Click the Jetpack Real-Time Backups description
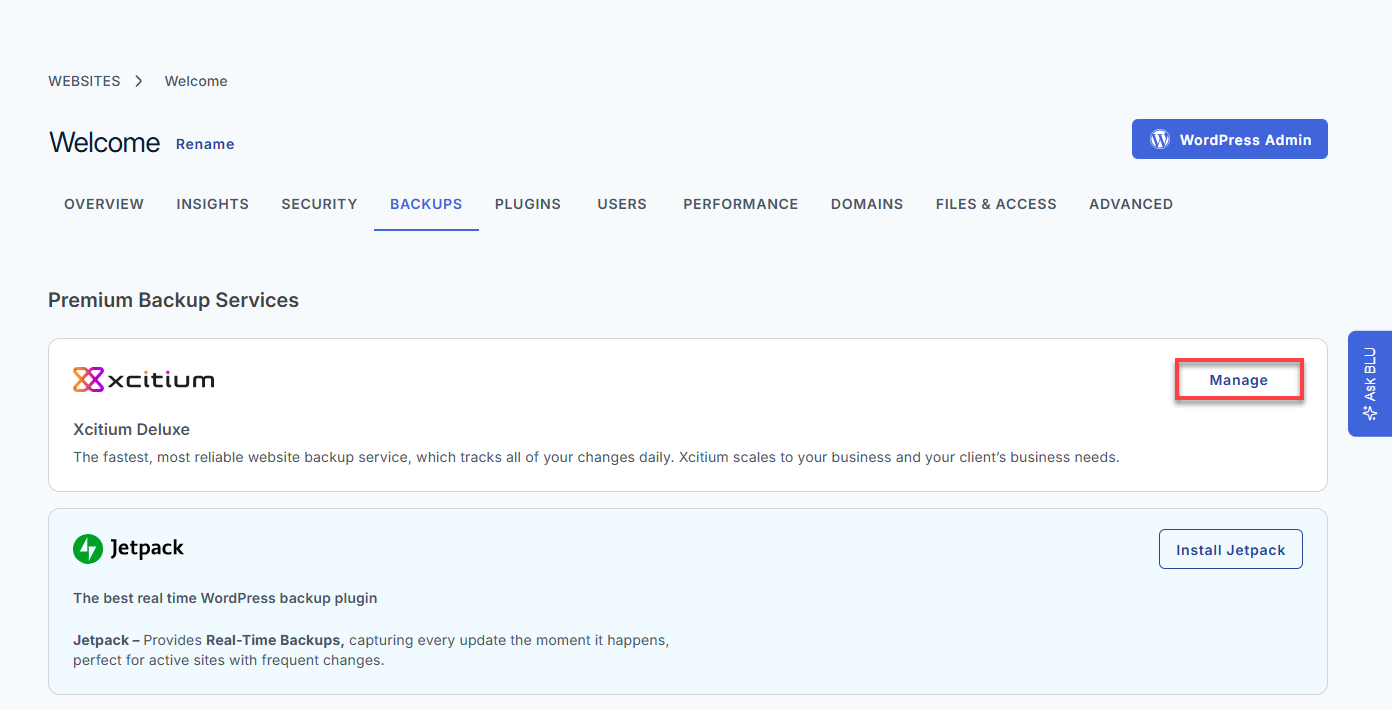1393x710 pixels. point(371,650)
